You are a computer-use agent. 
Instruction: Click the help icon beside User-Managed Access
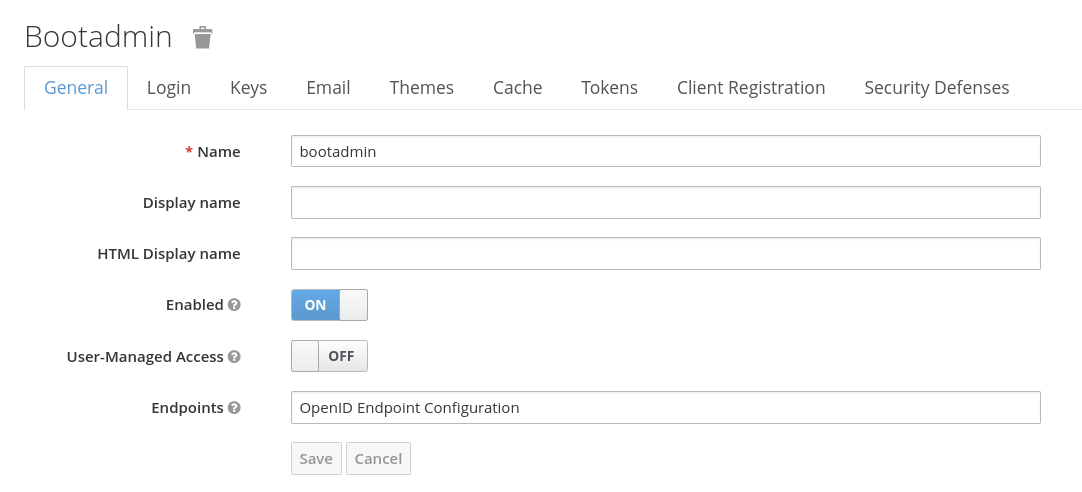pyautogui.click(x=234, y=356)
